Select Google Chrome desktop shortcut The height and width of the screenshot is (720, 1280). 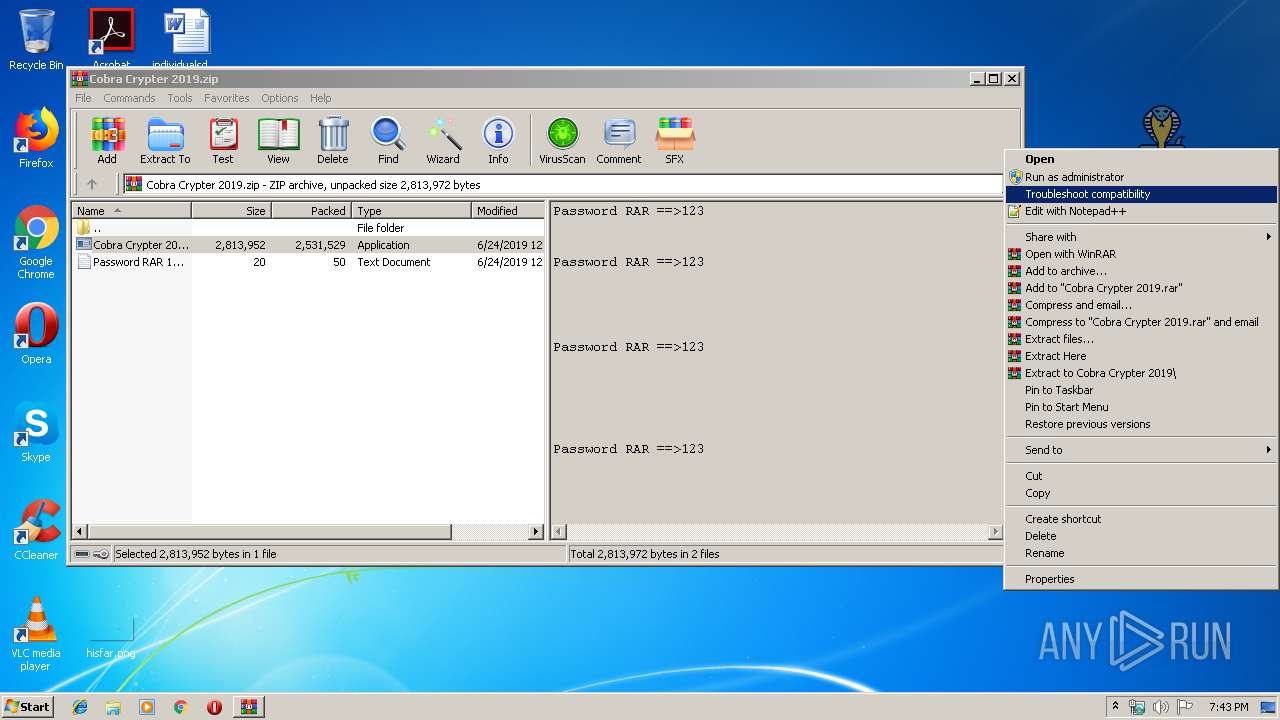tap(36, 242)
